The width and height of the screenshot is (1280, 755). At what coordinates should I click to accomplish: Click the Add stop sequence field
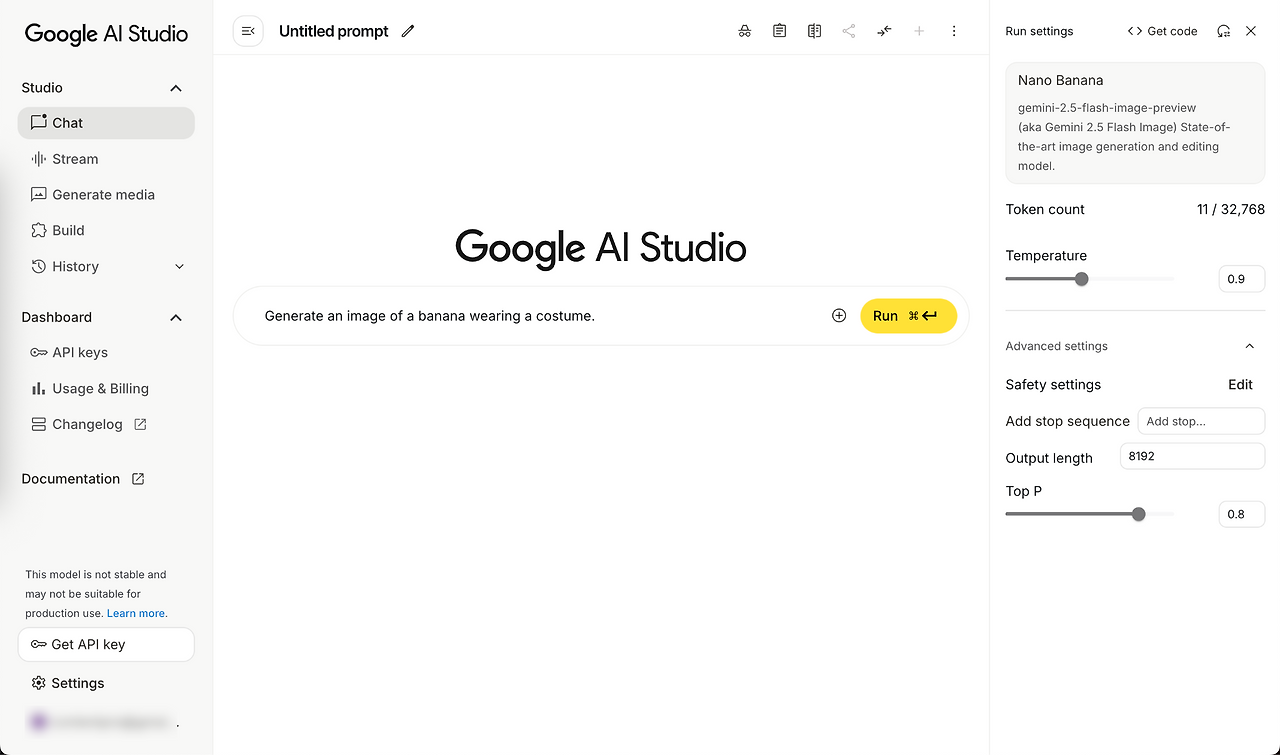coord(1201,421)
